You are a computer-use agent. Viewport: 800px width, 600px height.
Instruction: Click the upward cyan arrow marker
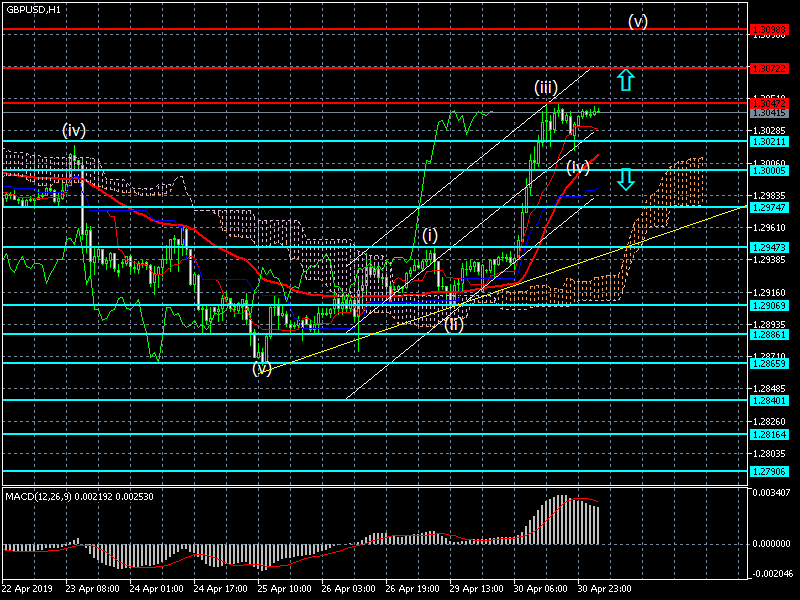pyautogui.click(x=625, y=81)
